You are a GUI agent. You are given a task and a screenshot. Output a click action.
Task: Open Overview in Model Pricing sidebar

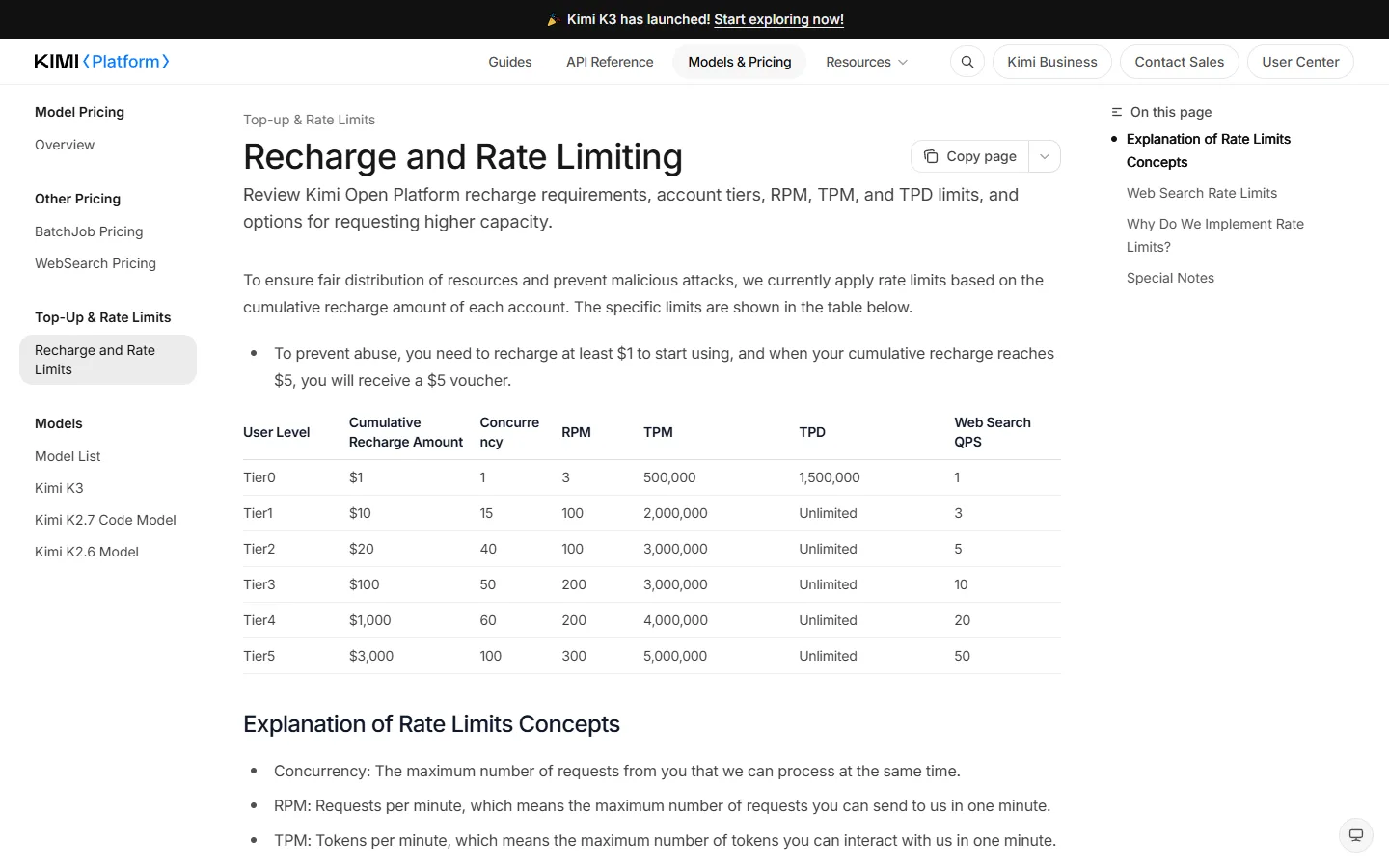pos(65,145)
